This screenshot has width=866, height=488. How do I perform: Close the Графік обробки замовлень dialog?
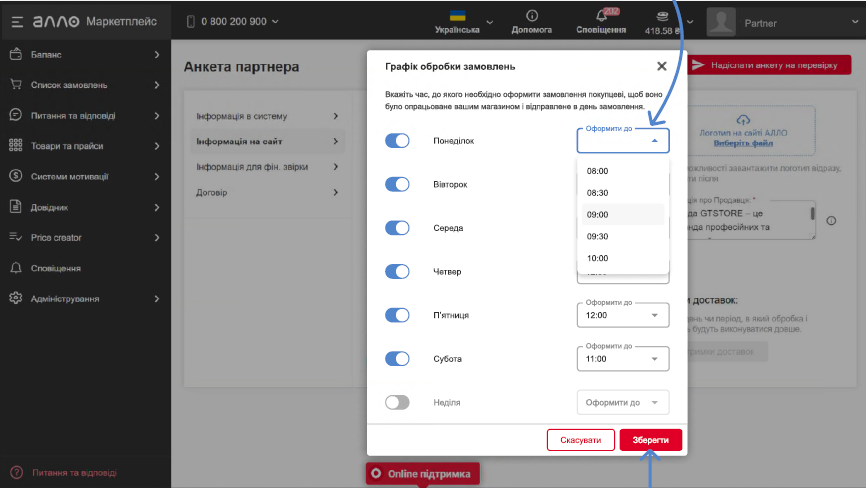tap(661, 66)
